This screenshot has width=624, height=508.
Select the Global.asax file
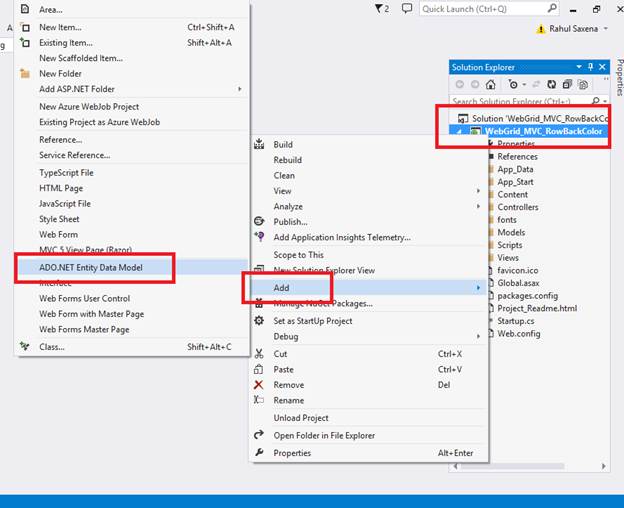coord(518,283)
